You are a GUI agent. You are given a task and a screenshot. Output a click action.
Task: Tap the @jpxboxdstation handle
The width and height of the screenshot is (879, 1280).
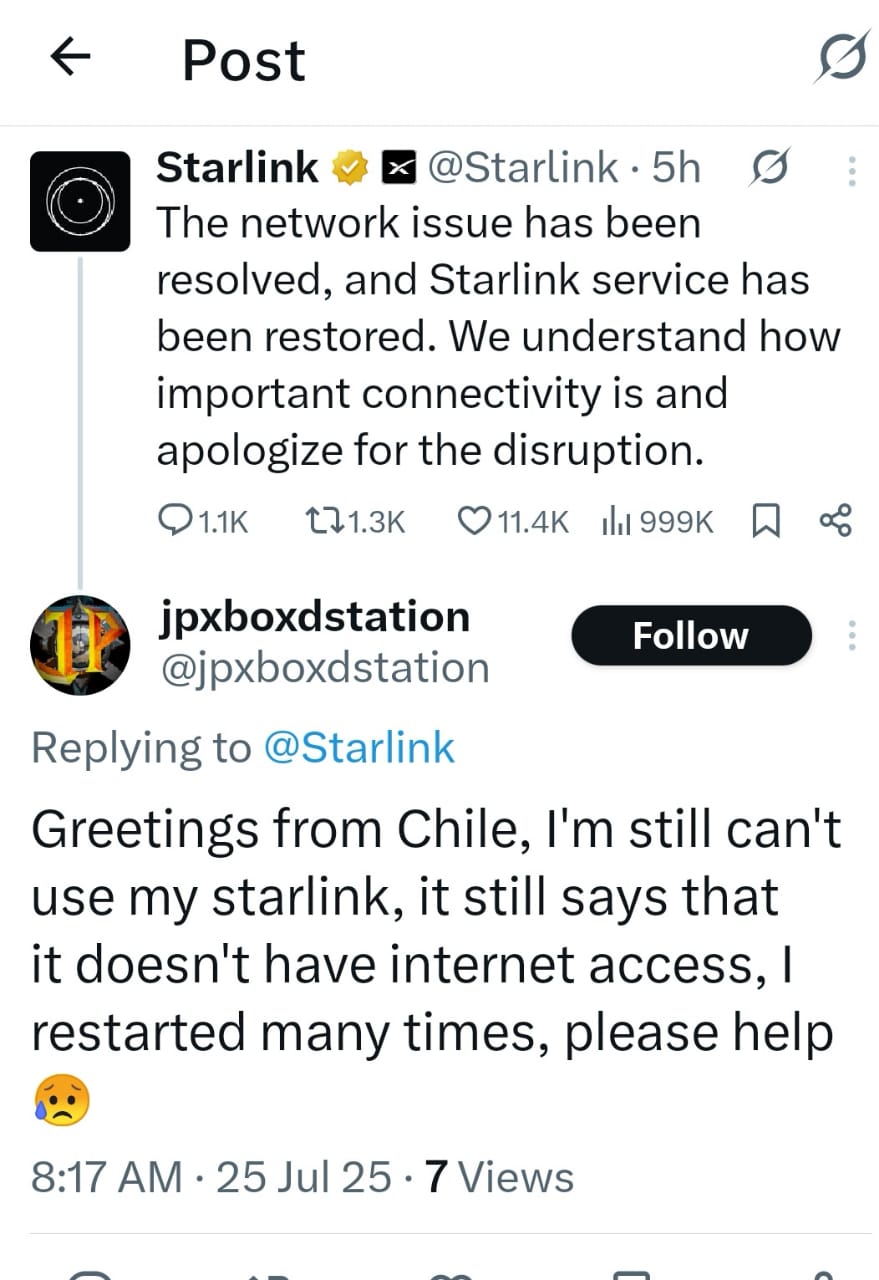[x=324, y=668]
